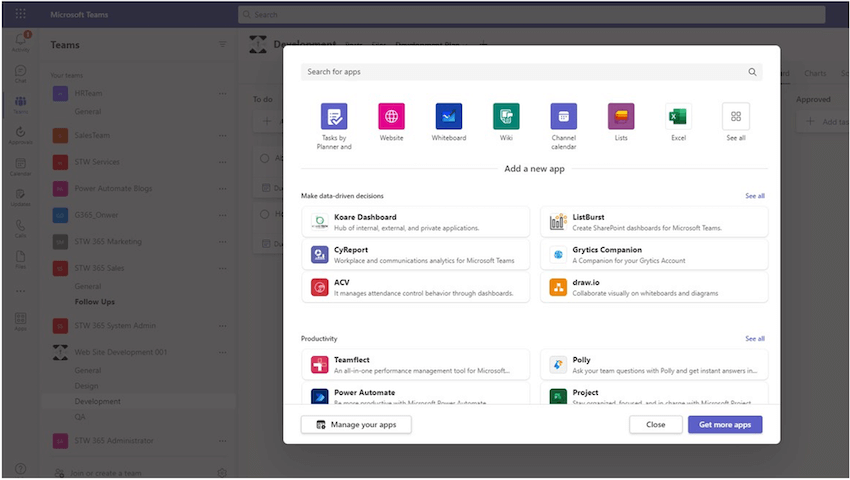Add the Website tab app
The image size is (850, 480).
[x=391, y=122]
